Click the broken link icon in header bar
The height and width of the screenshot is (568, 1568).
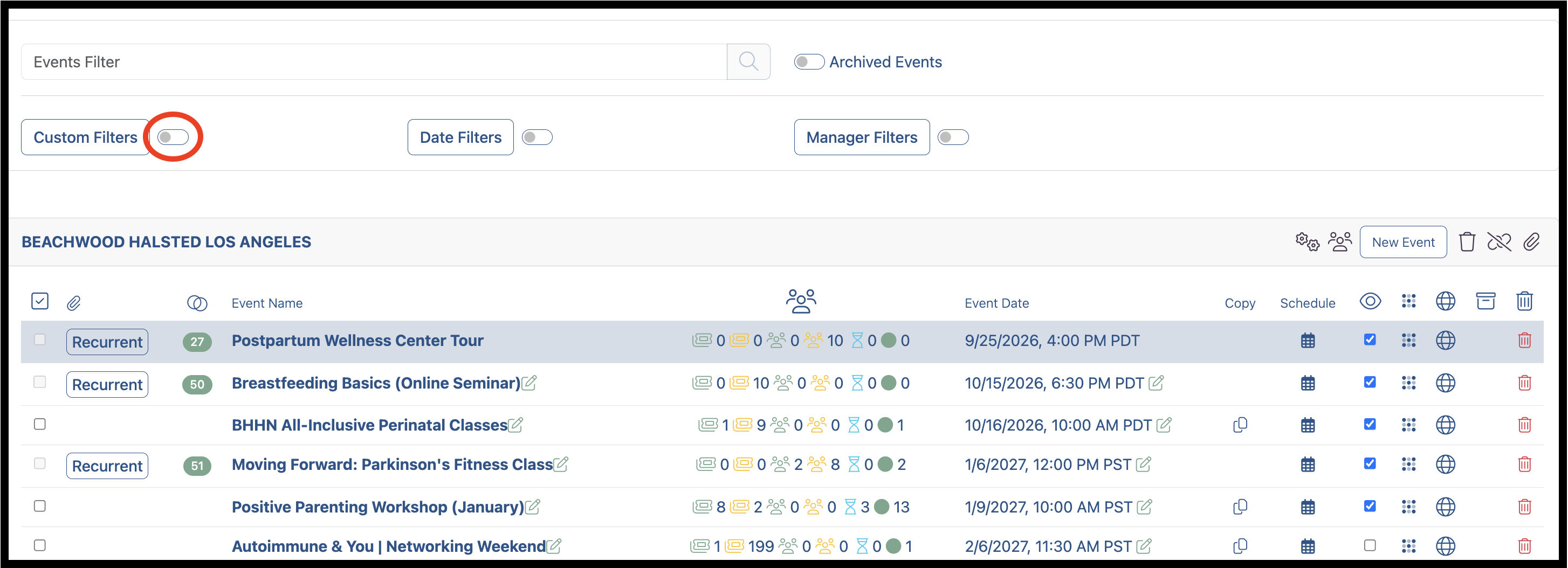[1499, 242]
